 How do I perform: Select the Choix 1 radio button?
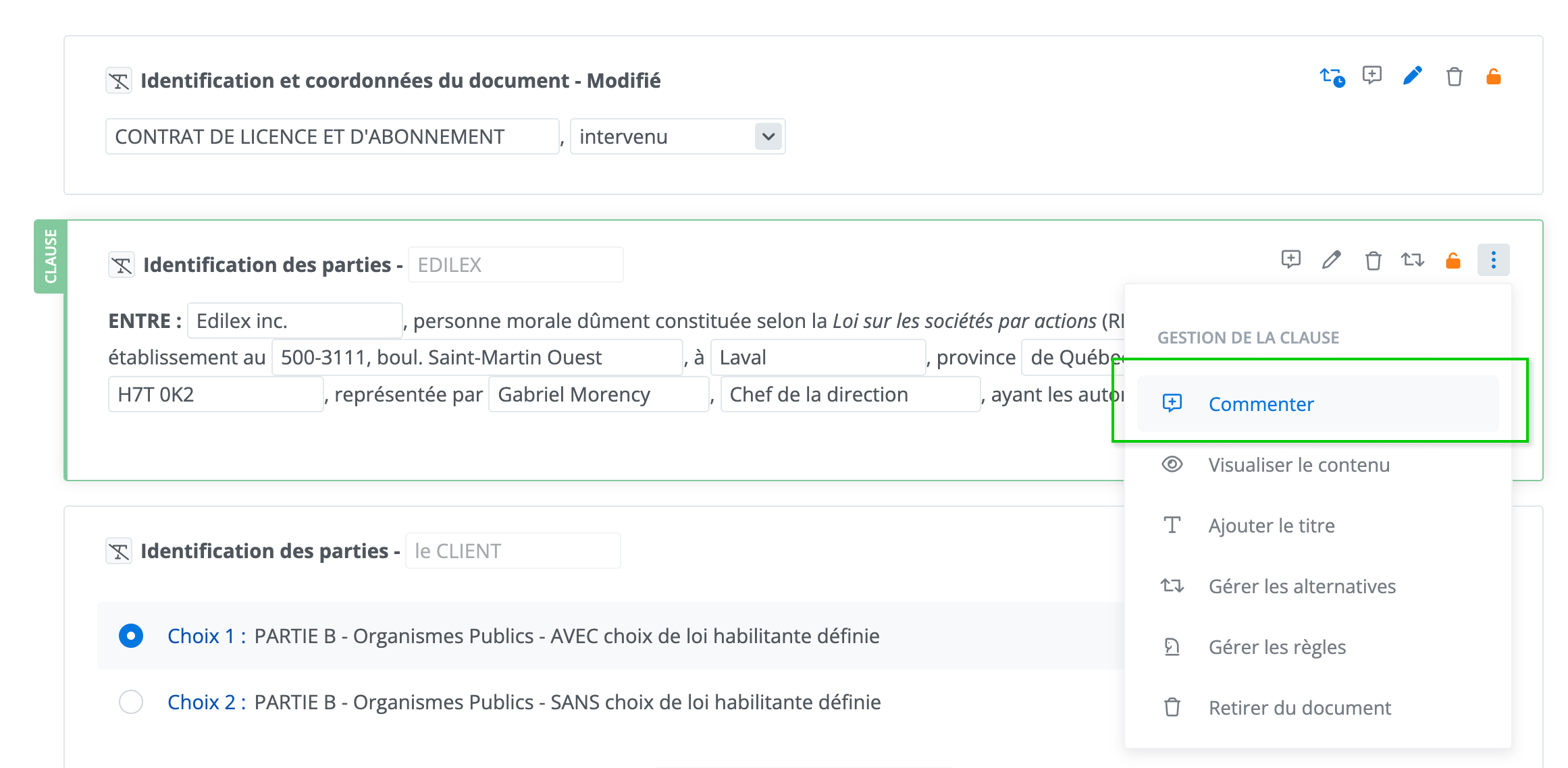coord(131,636)
